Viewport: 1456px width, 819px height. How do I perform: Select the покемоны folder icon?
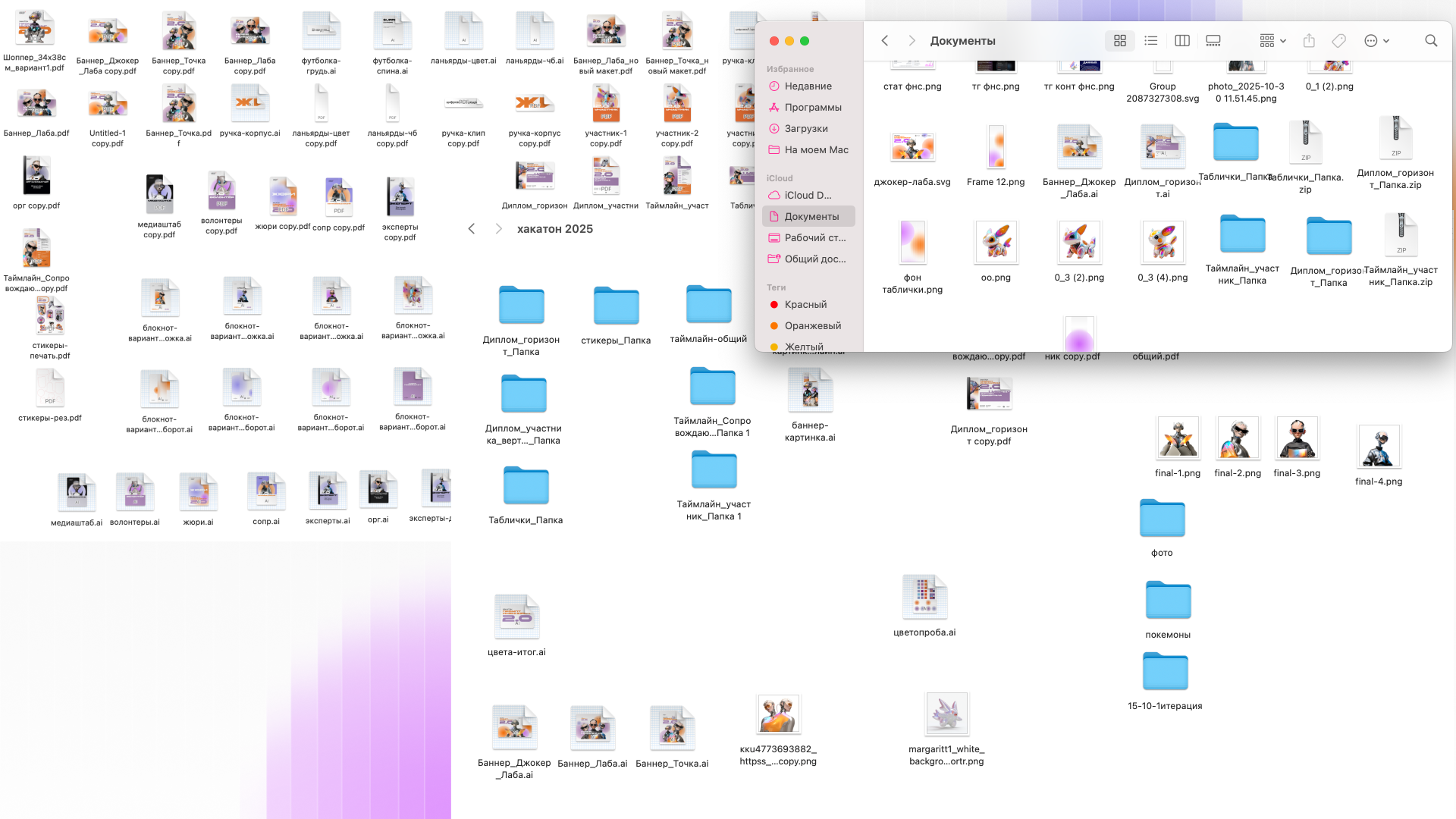pyautogui.click(x=1167, y=601)
